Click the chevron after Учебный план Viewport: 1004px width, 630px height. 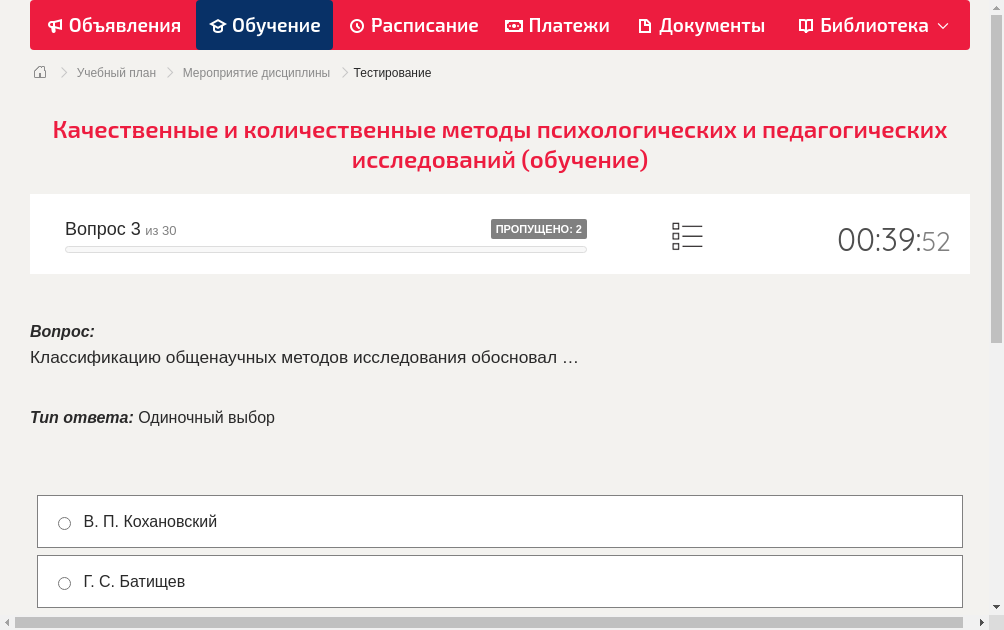click(x=168, y=72)
